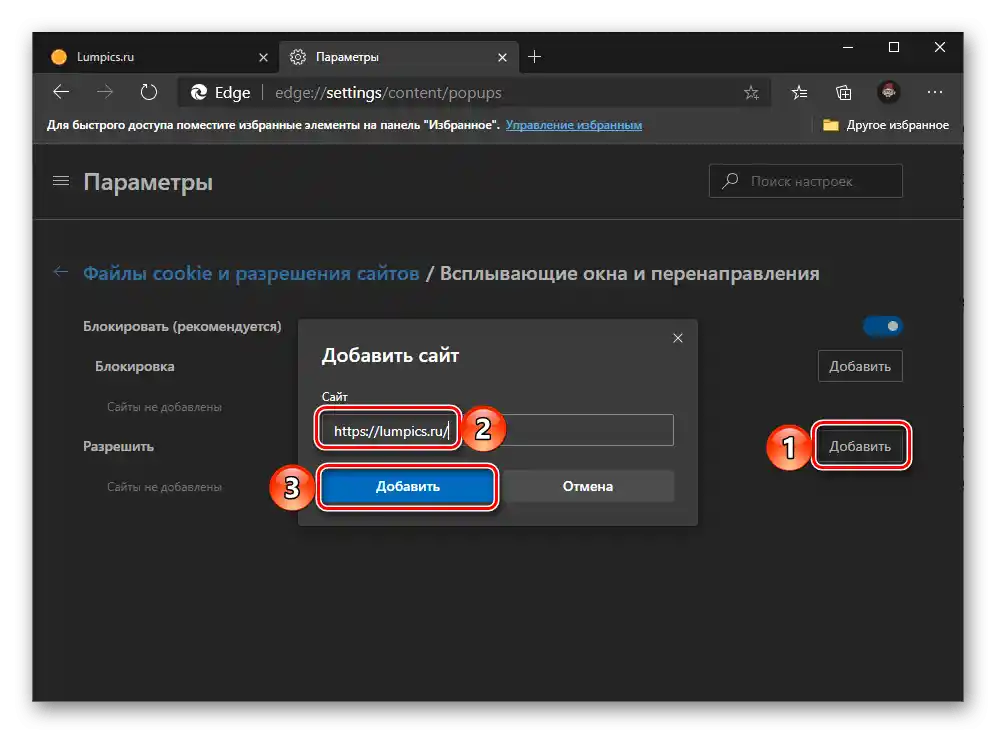
Task: Open the Другое избранное folder
Action: pyautogui.click(x=885, y=125)
